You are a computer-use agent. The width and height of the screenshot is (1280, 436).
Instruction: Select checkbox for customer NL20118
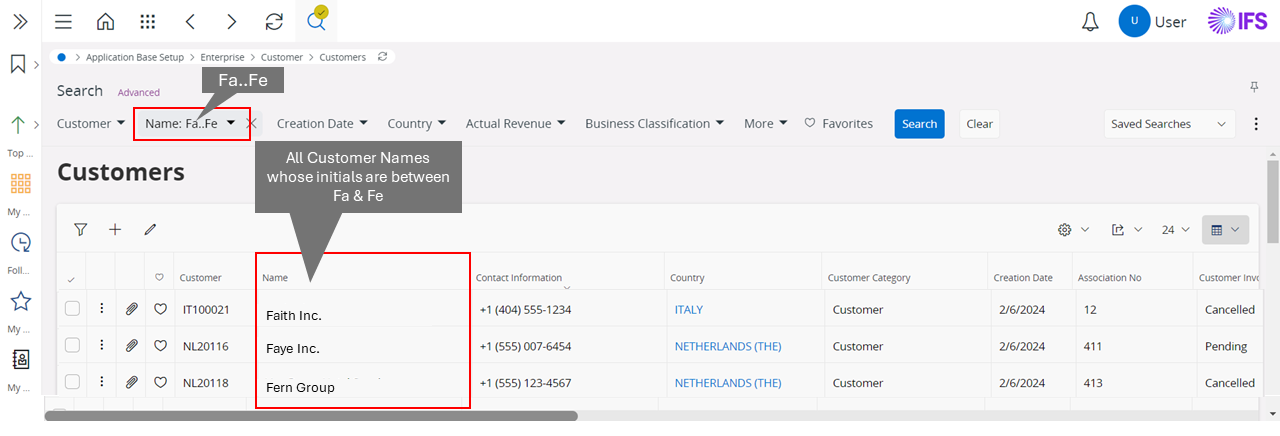pos(72,382)
